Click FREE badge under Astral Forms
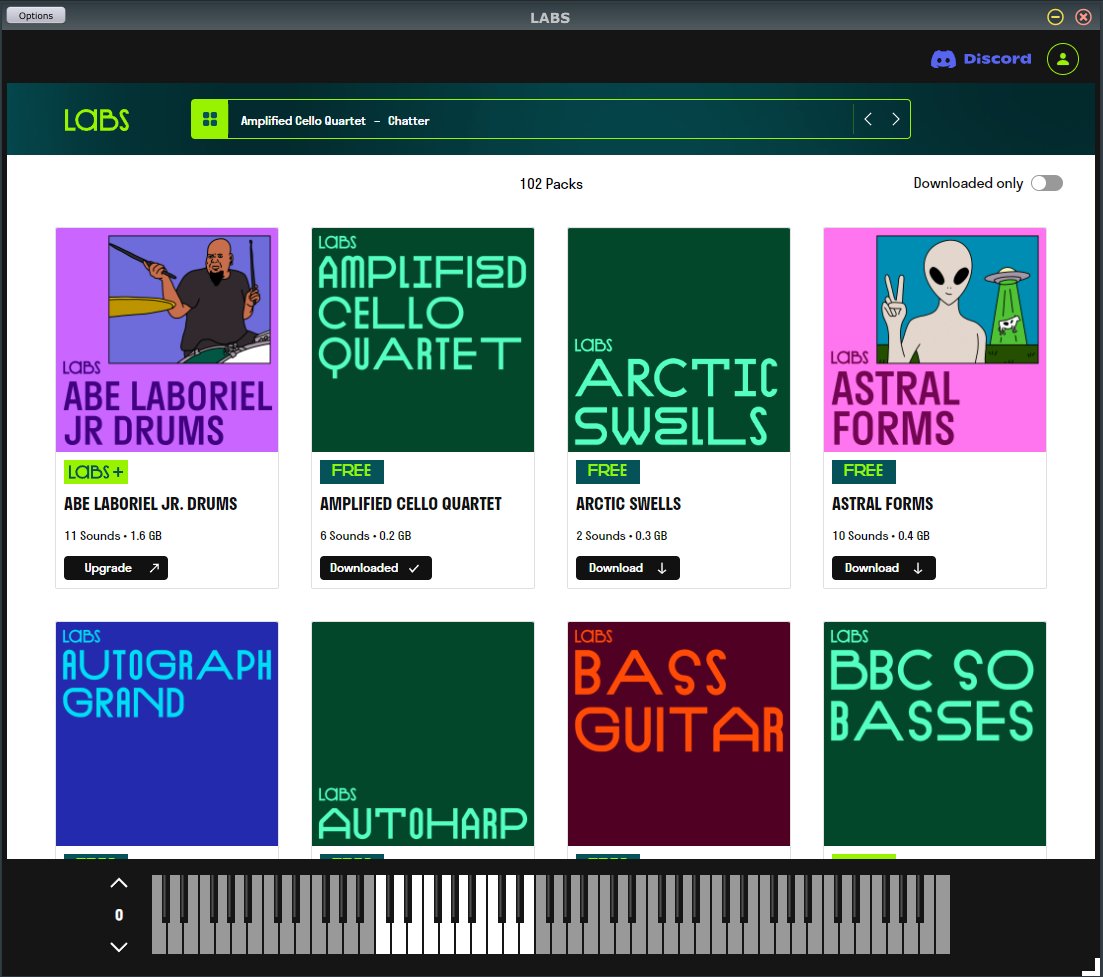This screenshot has width=1103, height=977. point(864,471)
